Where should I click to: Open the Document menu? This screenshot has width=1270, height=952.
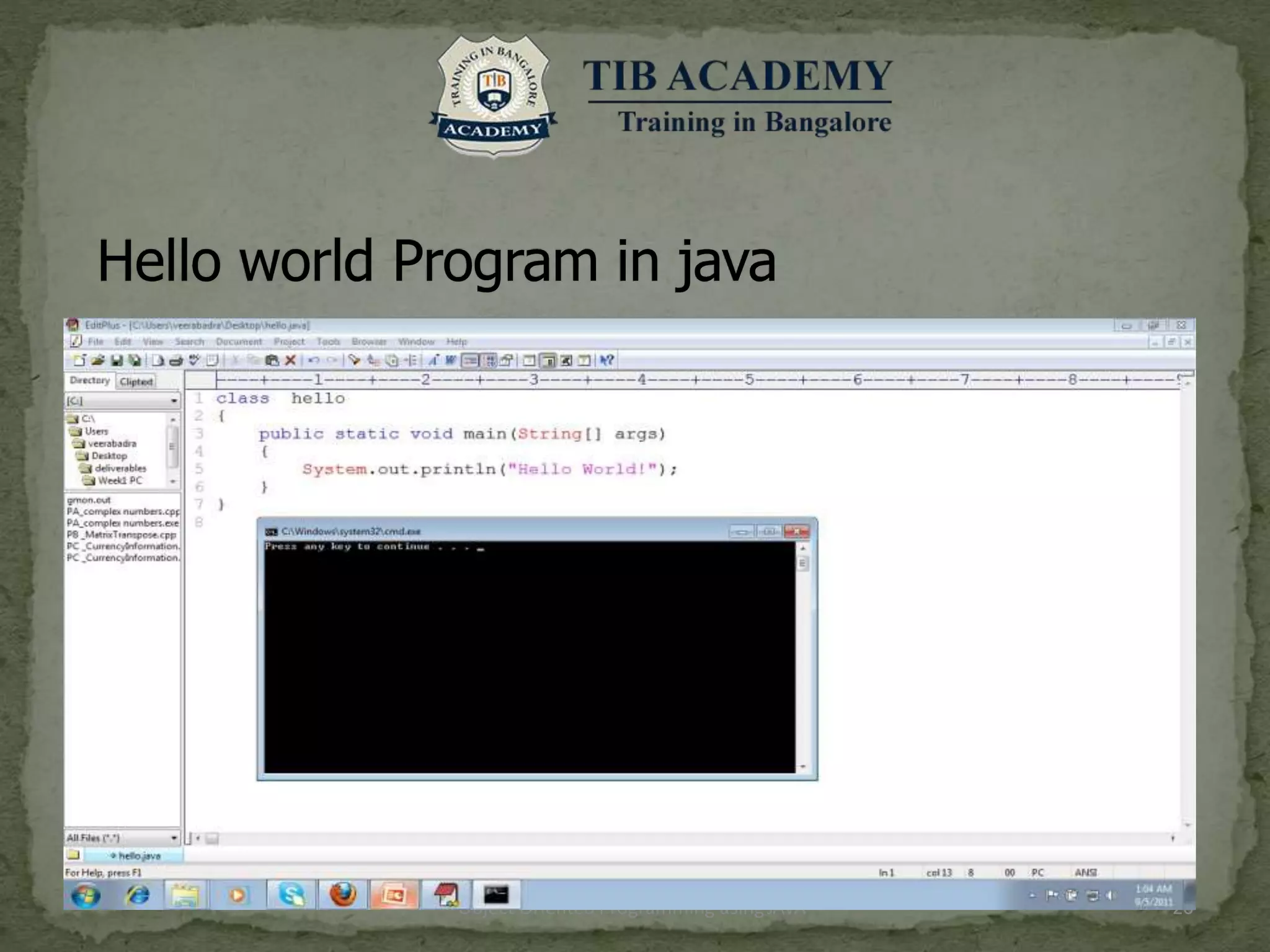pos(239,342)
